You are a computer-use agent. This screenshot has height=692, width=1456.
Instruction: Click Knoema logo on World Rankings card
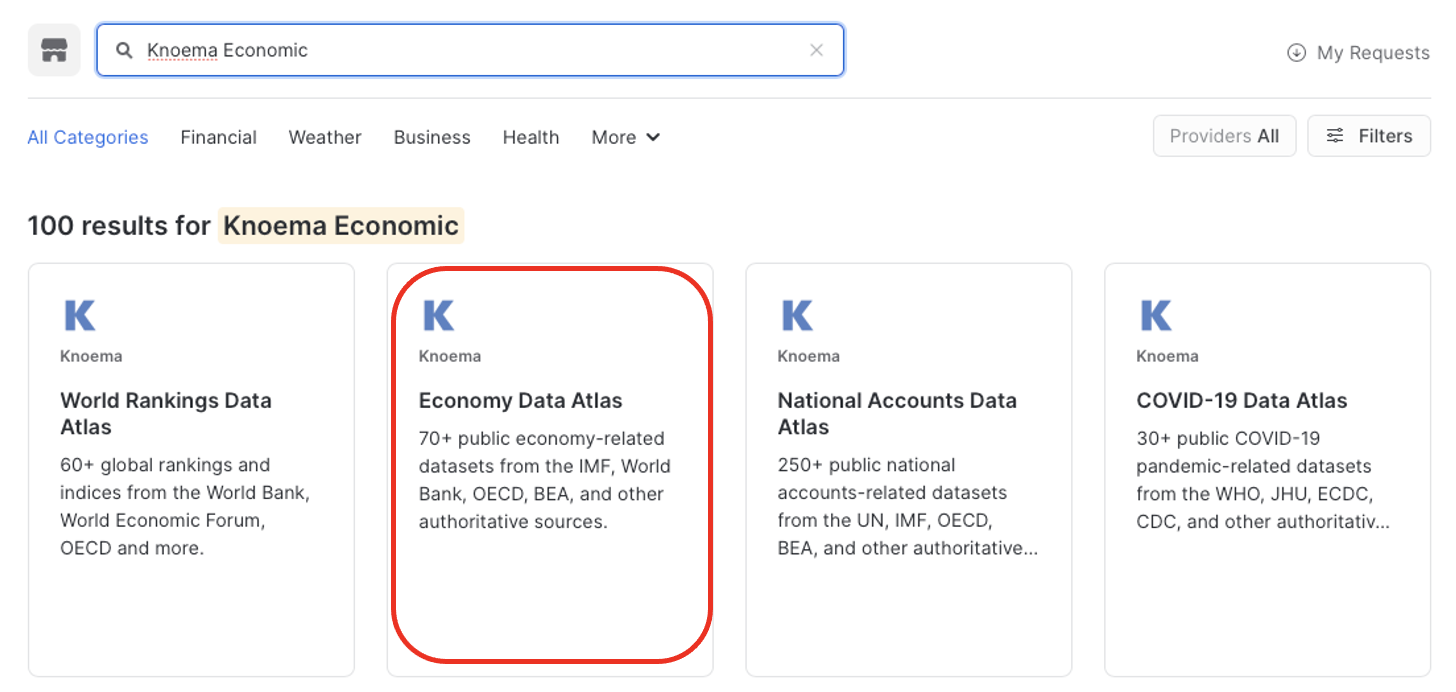[x=80, y=315]
